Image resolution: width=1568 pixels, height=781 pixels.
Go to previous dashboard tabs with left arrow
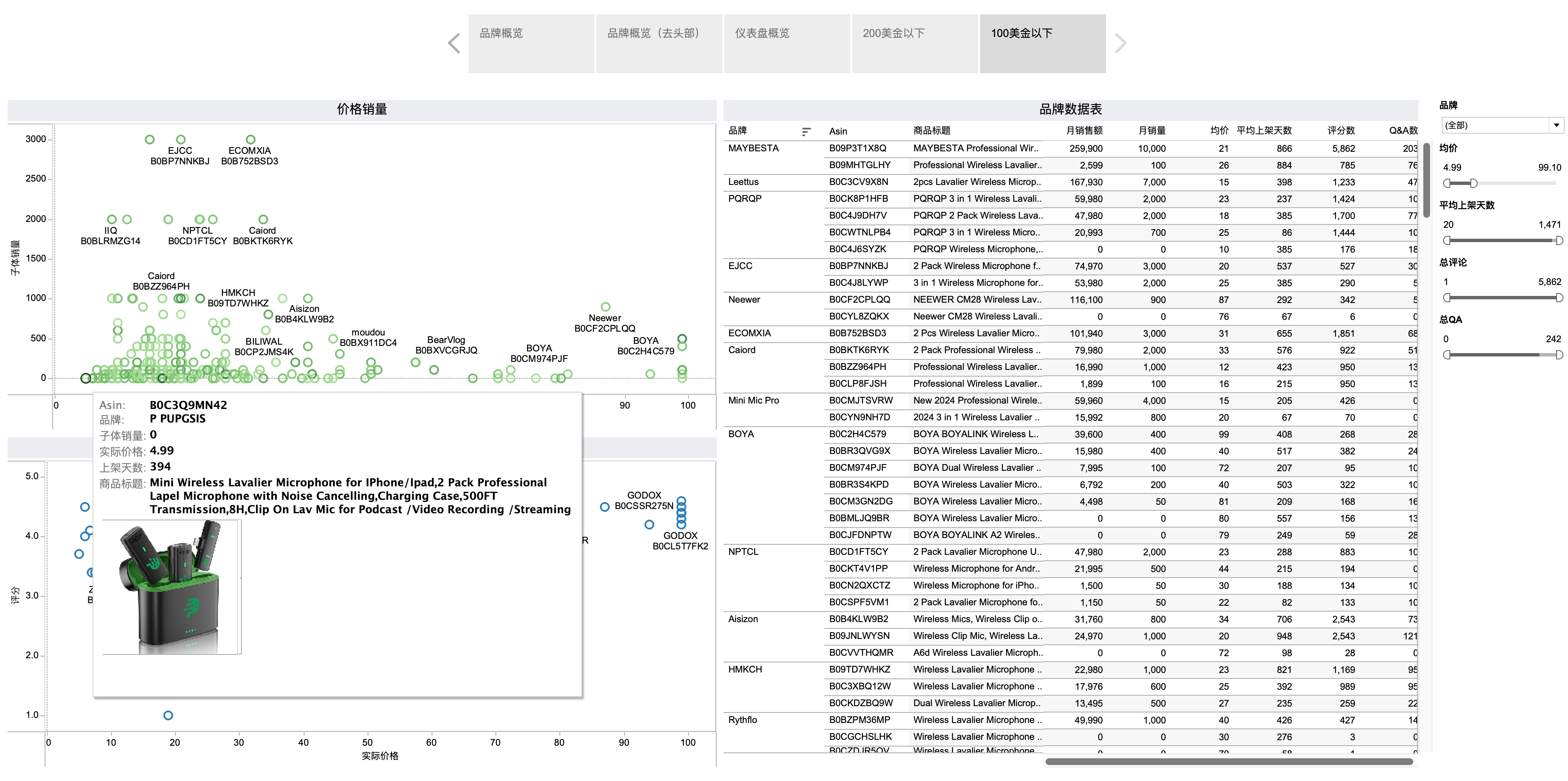pos(453,43)
